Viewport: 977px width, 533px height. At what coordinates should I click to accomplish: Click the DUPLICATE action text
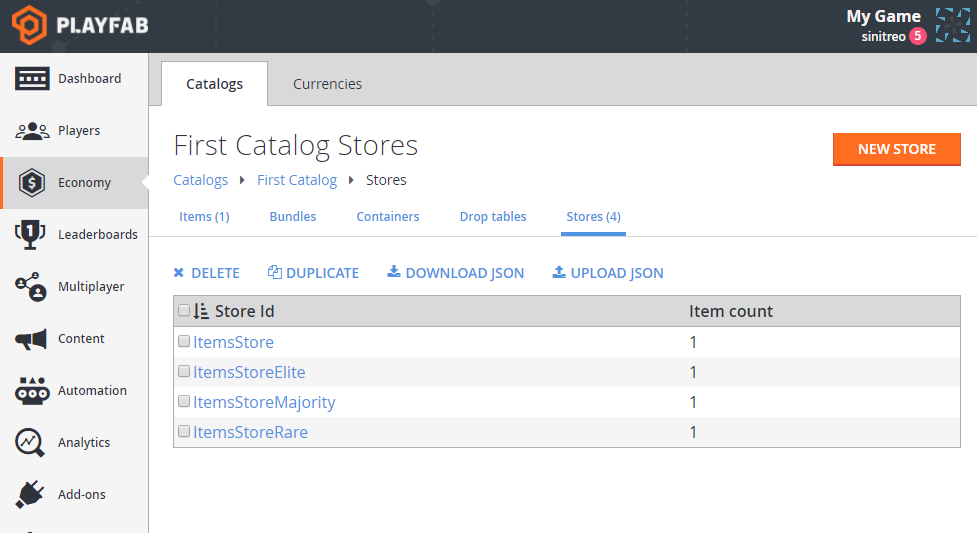coord(323,273)
